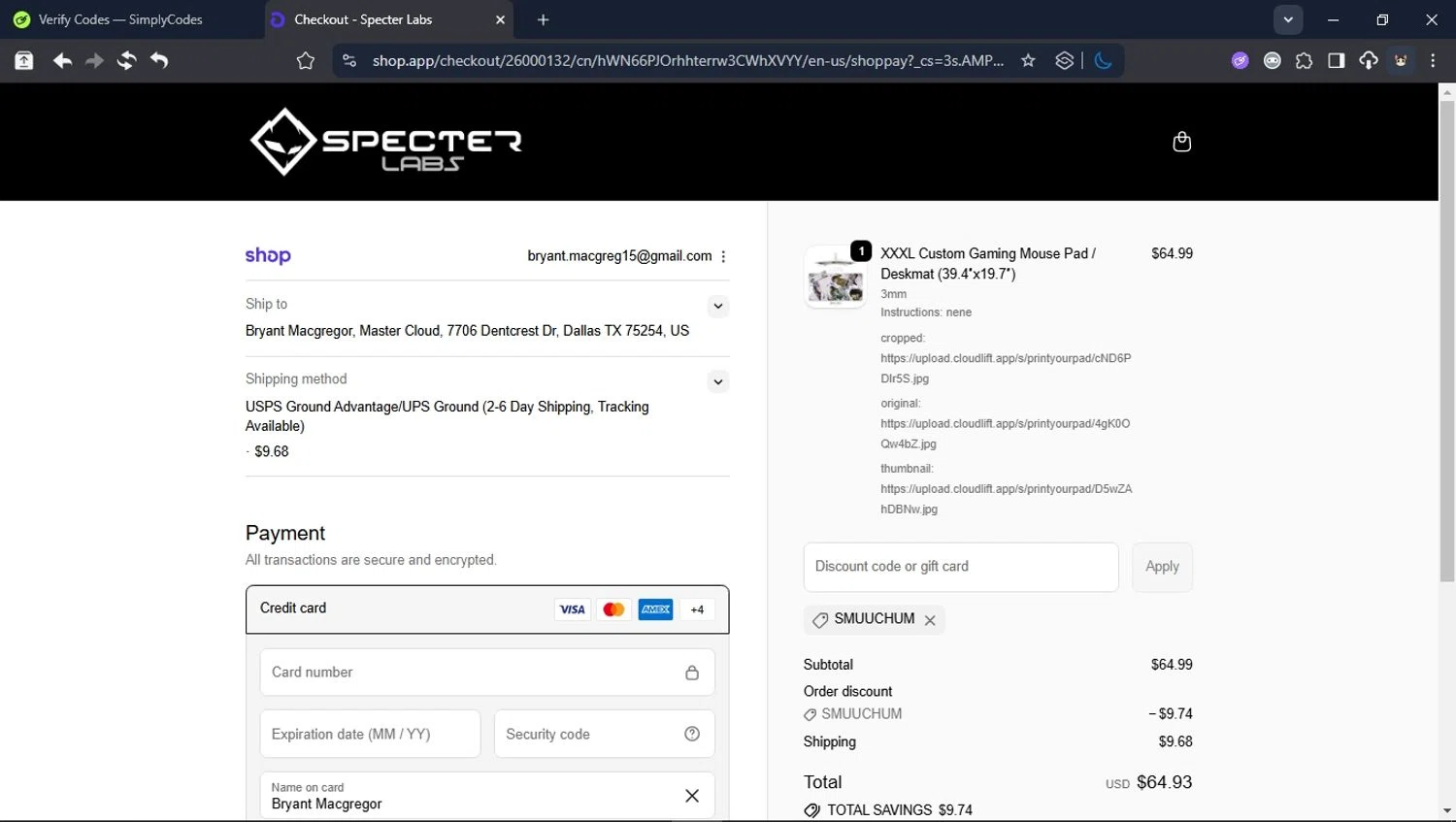Image resolution: width=1456 pixels, height=822 pixels.
Task: Click the American Express icon
Action: pyautogui.click(x=655, y=609)
